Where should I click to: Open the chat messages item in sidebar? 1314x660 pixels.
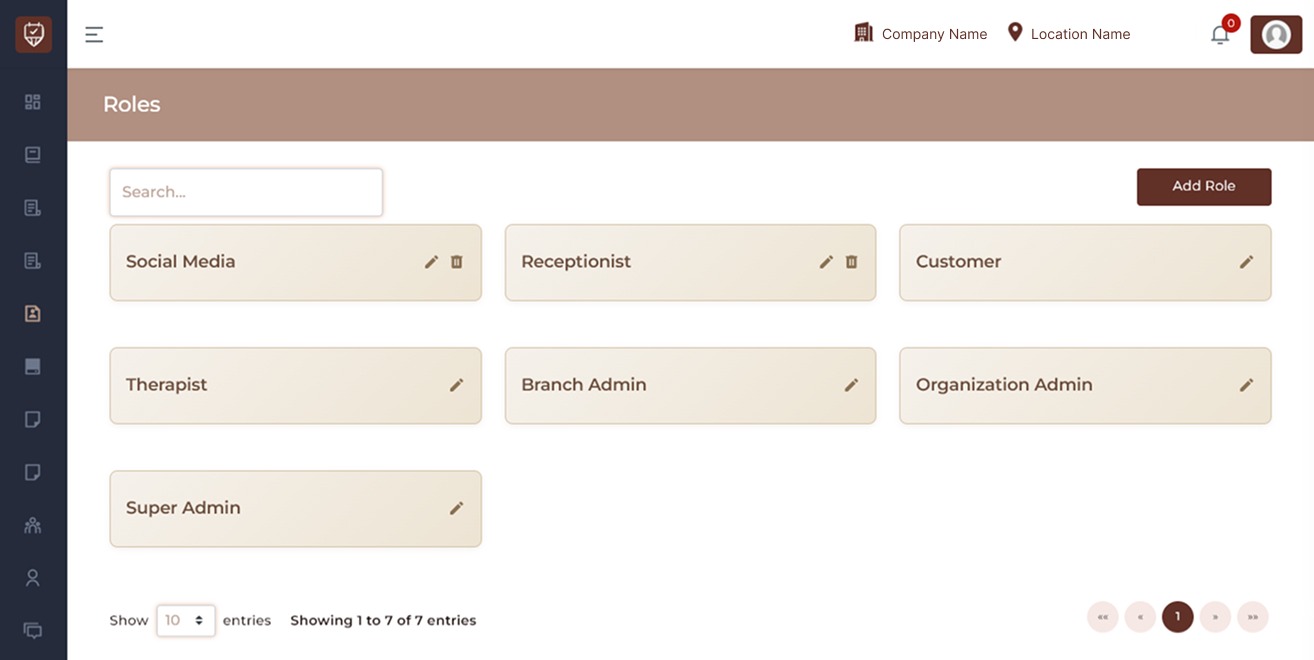[x=33, y=631]
